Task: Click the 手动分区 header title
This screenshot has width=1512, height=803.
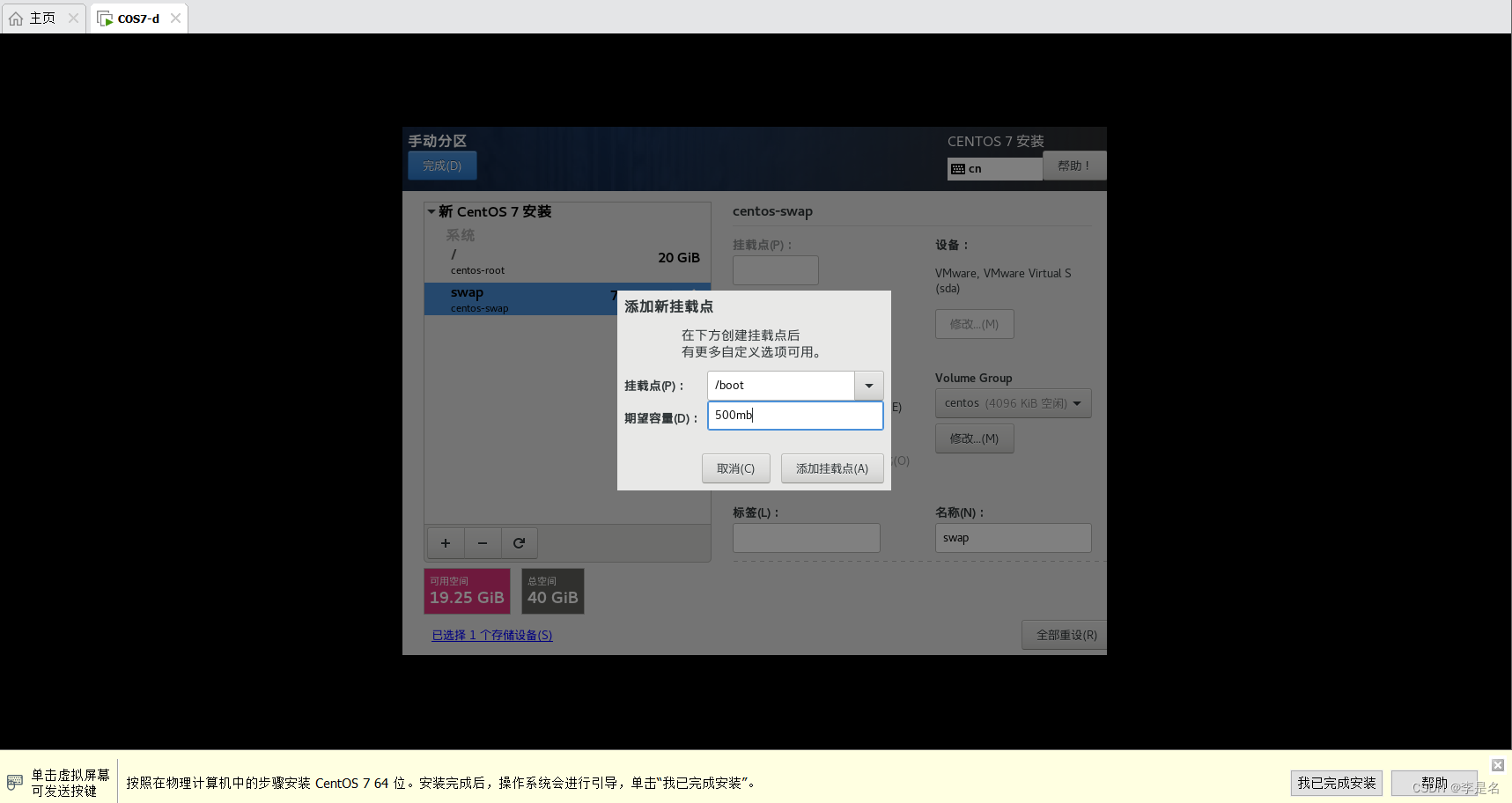Action: [x=437, y=141]
